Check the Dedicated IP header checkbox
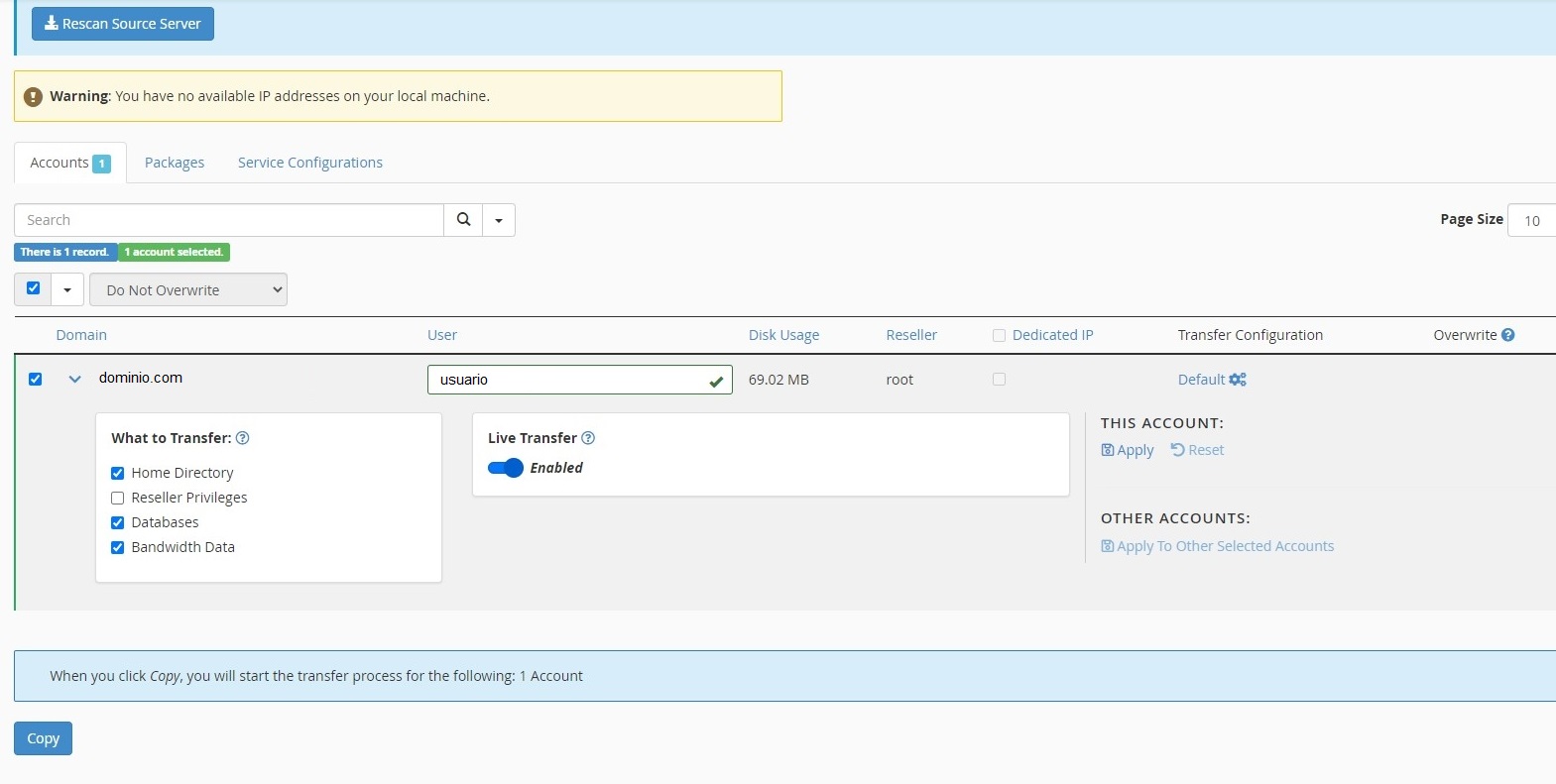 pos(999,335)
